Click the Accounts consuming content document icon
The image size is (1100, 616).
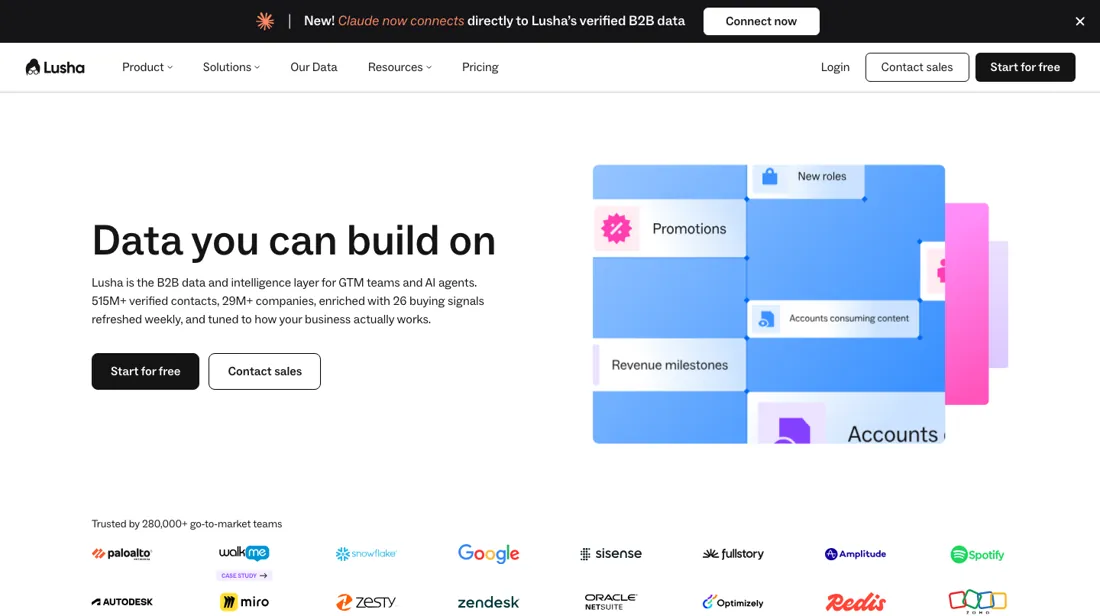pyautogui.click(x=766, y=319)
